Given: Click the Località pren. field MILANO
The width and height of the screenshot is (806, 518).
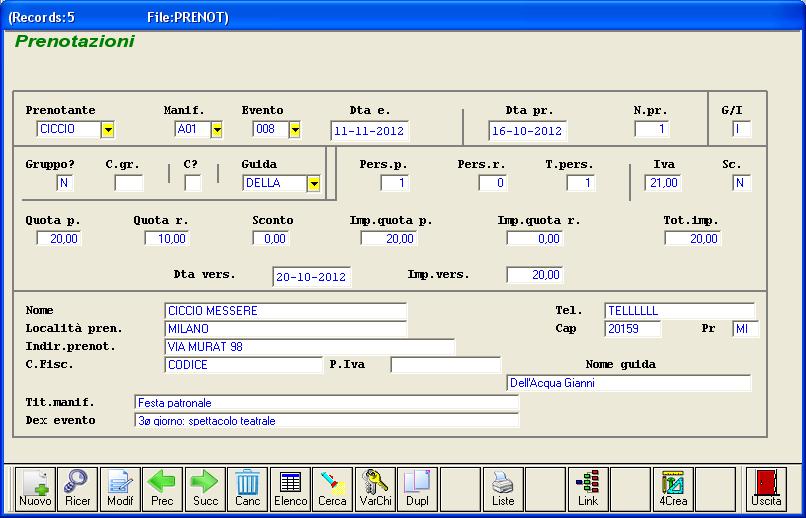Looking at the screenshot, I should [286, 329].
